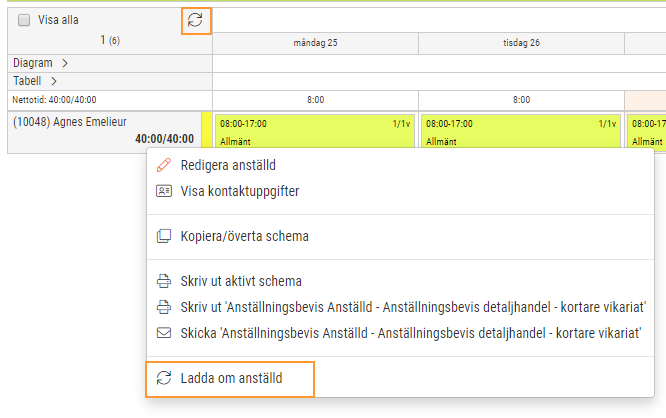
Task: Expand the Diagram section
Action: (x=64, y=63)
